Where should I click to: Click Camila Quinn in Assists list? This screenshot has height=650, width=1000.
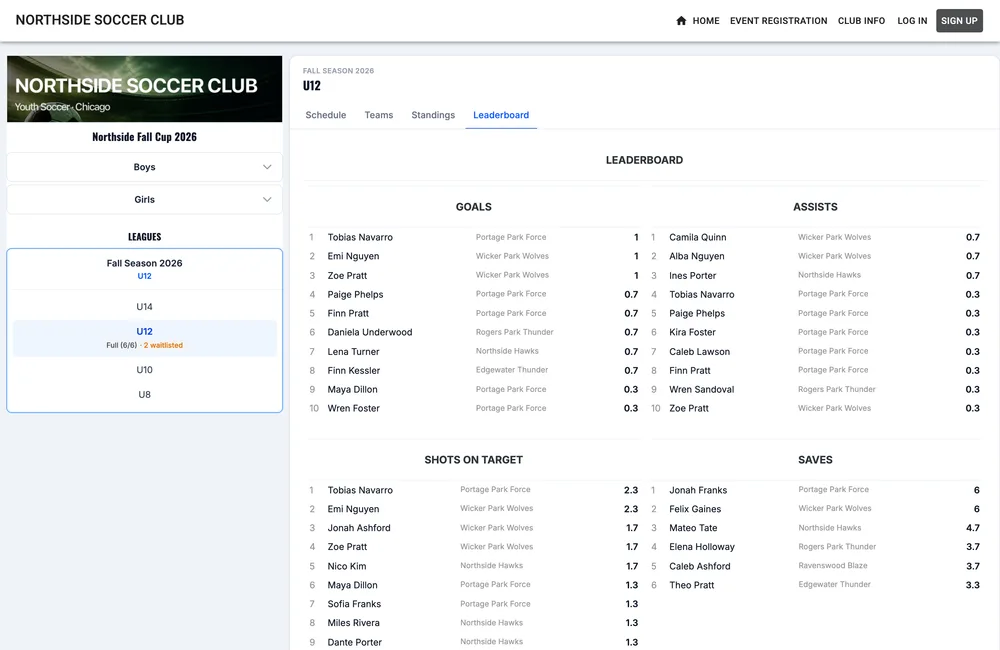[698, 237]
